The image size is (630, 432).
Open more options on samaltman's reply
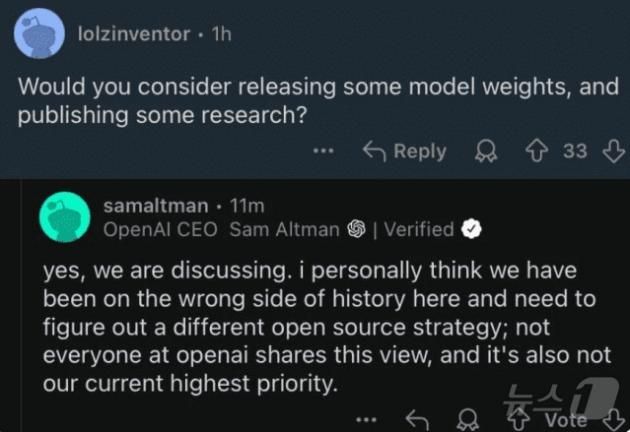click(x=367, y=420)
